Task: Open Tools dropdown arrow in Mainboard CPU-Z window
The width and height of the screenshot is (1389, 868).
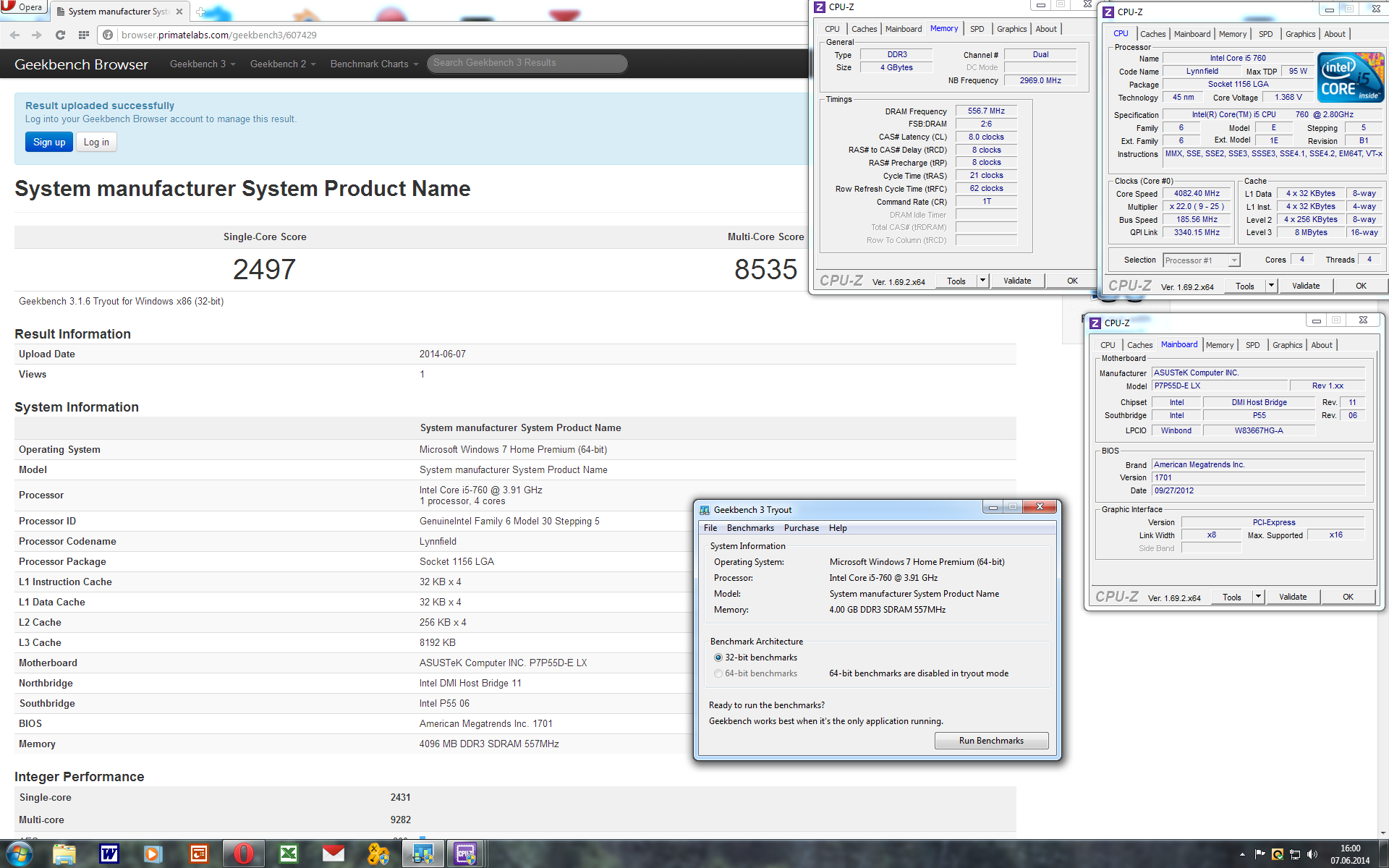Action: click(x=1258, y=597)
